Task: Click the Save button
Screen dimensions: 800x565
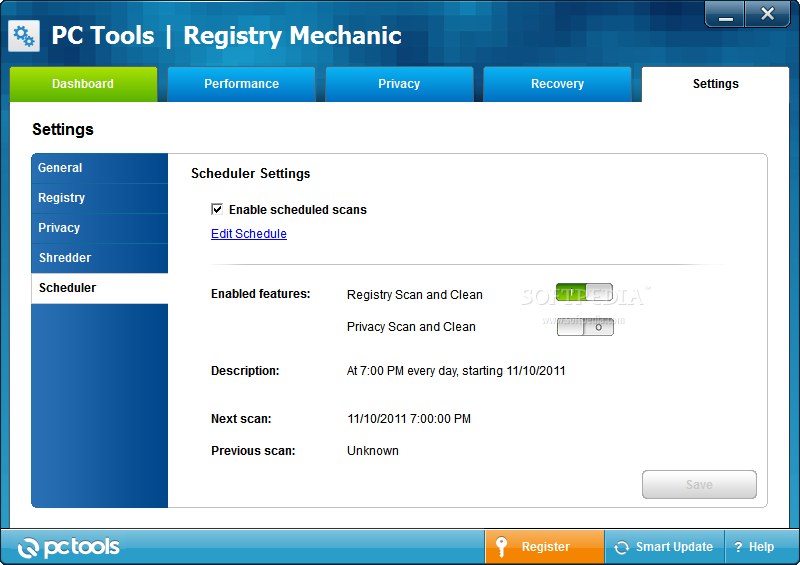Action: point(699,484)
